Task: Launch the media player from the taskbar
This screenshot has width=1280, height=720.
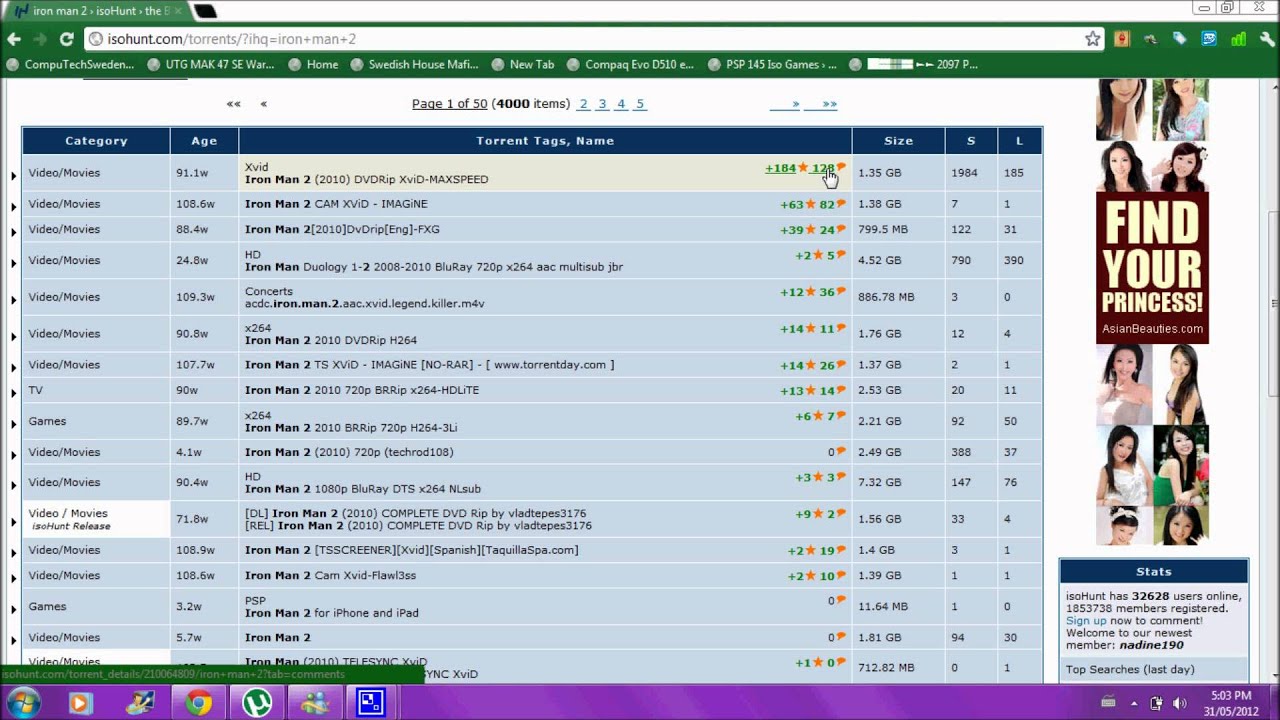Action: click(x=81, y=703)
